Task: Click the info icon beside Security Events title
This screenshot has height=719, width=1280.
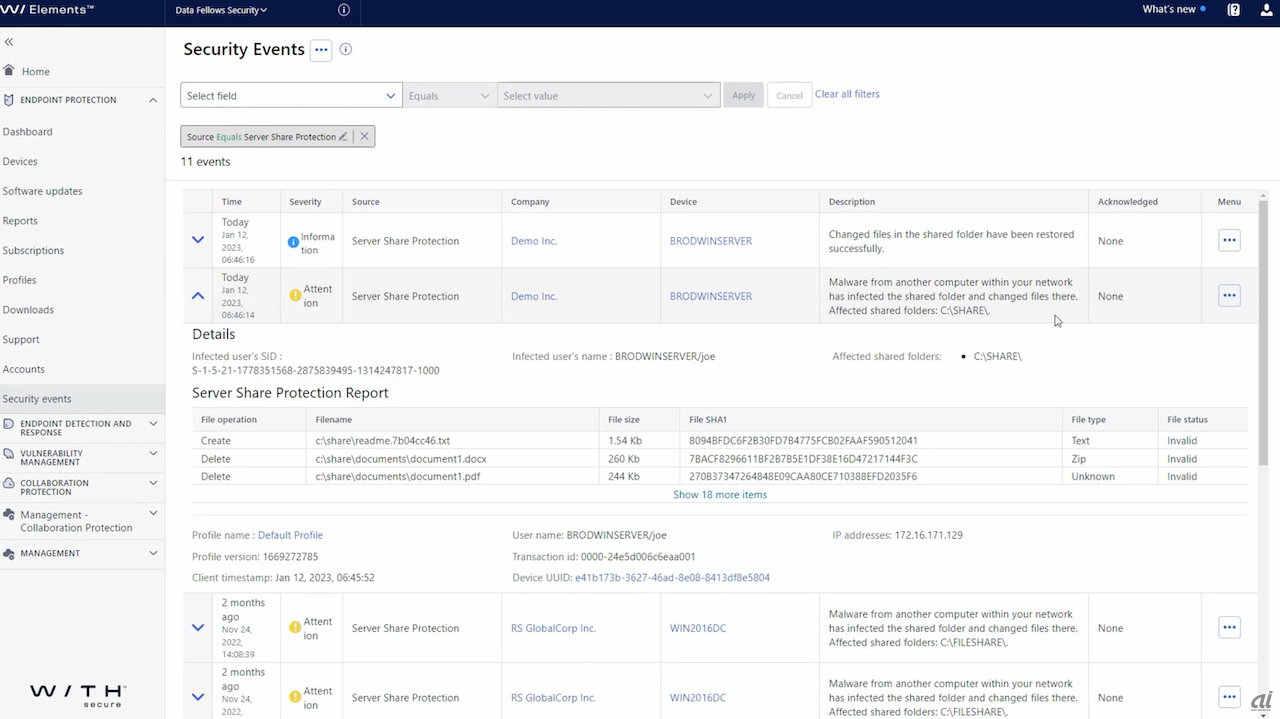Action: point(346,49)
